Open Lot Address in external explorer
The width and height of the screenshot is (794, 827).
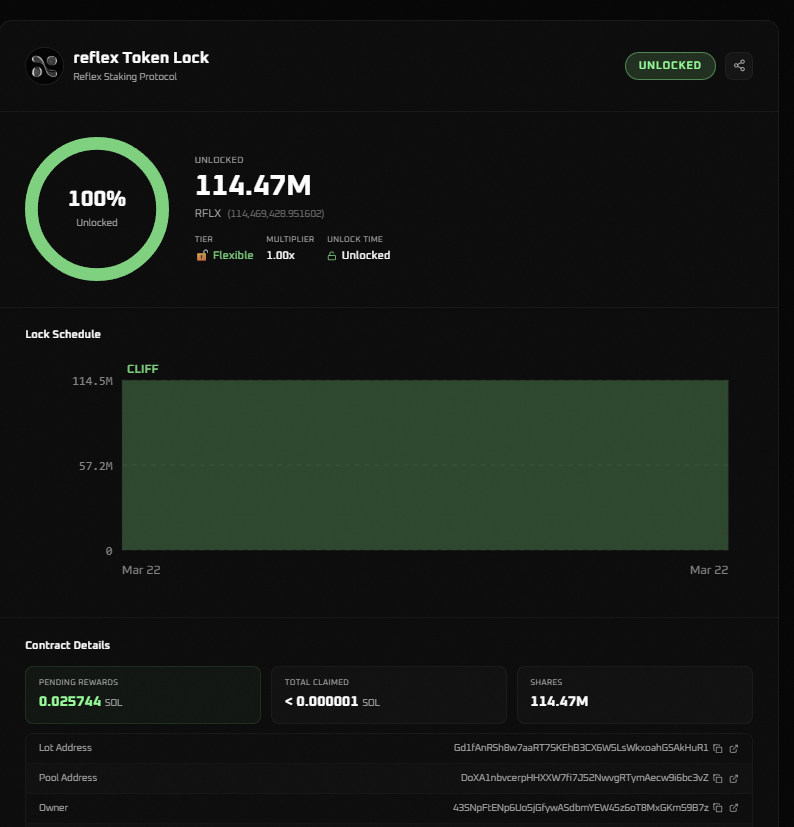point(733,748)
